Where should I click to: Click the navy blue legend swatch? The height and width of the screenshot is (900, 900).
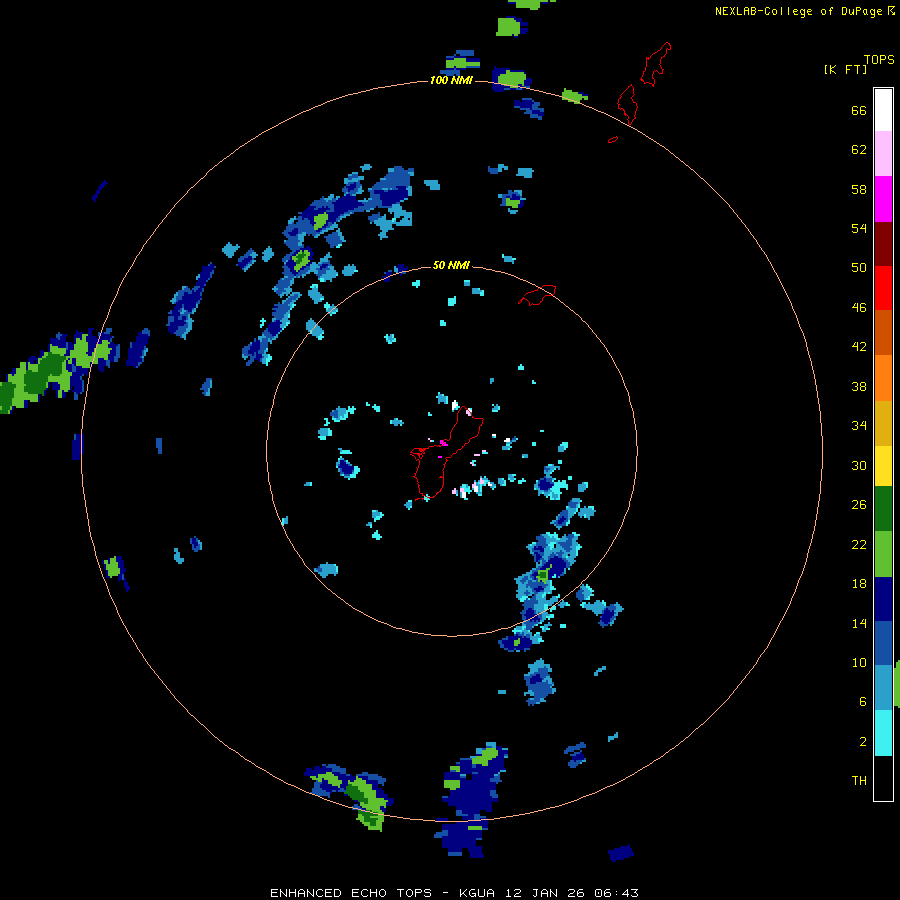coord(883,599)
